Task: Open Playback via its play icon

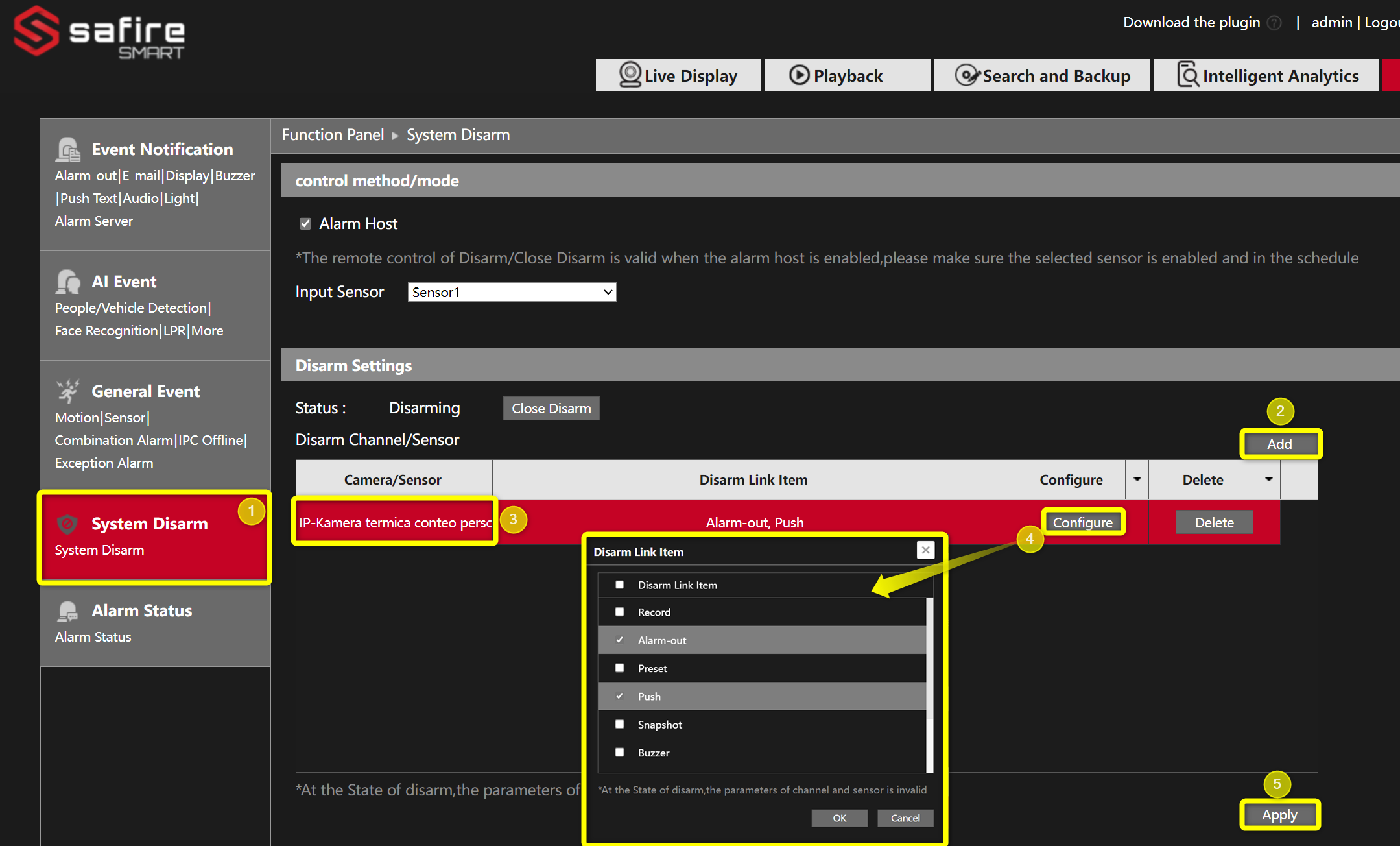Action: click(x=799, y=75)
